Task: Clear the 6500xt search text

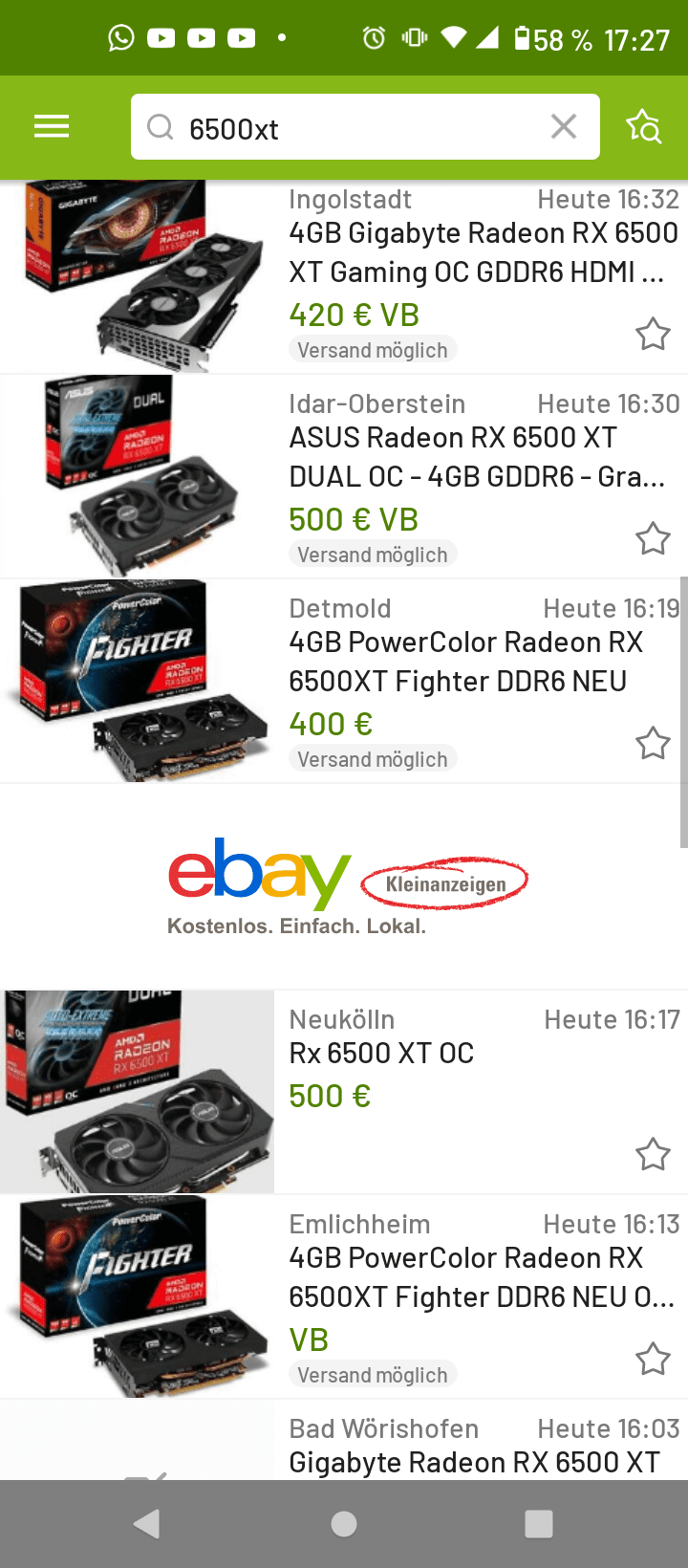Action: [x=564, y=126]
